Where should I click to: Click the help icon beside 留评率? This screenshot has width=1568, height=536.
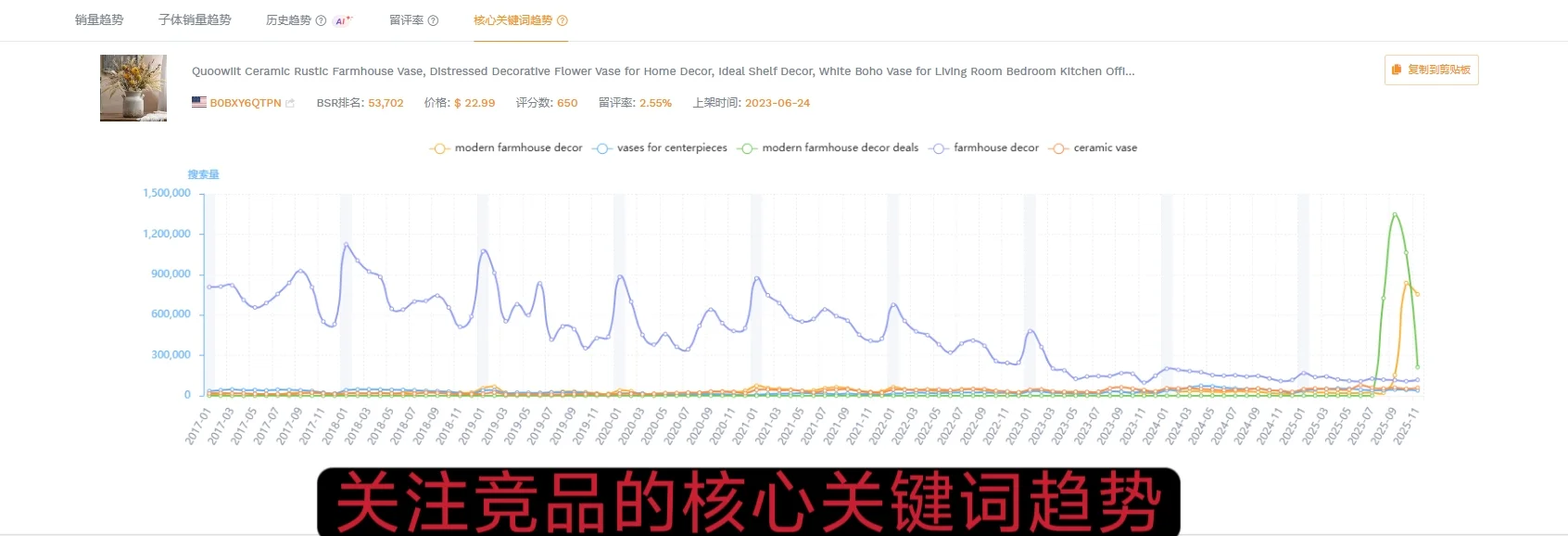coord(433,20)
